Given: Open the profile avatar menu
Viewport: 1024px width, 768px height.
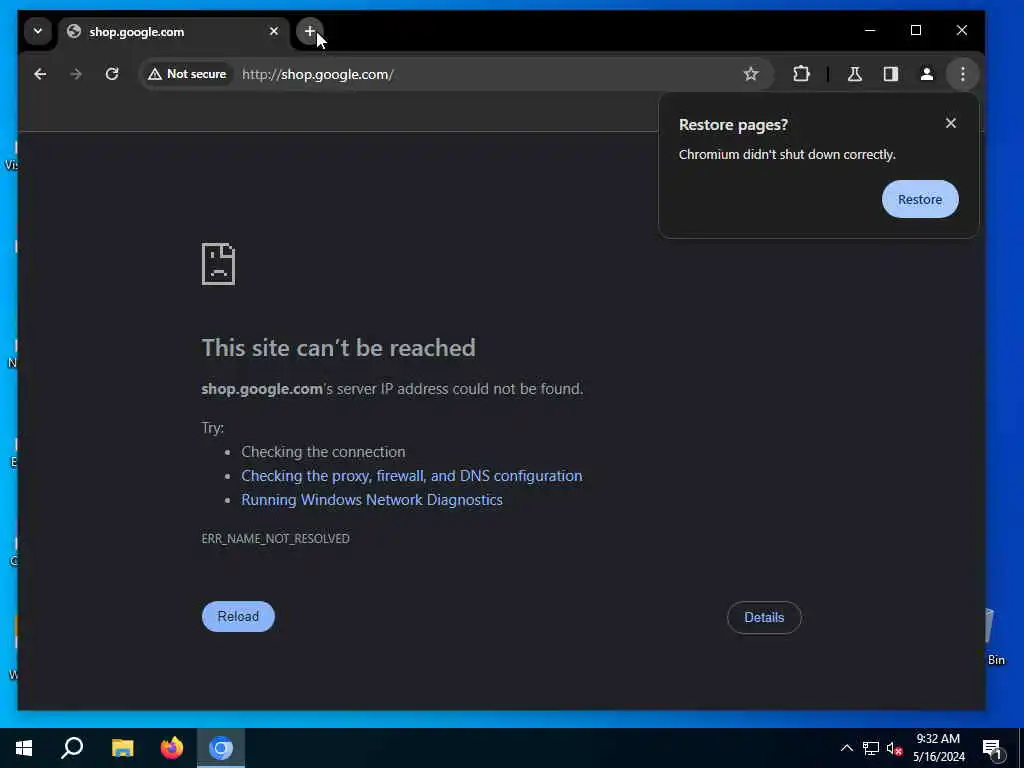Looking at the screenshot, I should click(927, 74).
